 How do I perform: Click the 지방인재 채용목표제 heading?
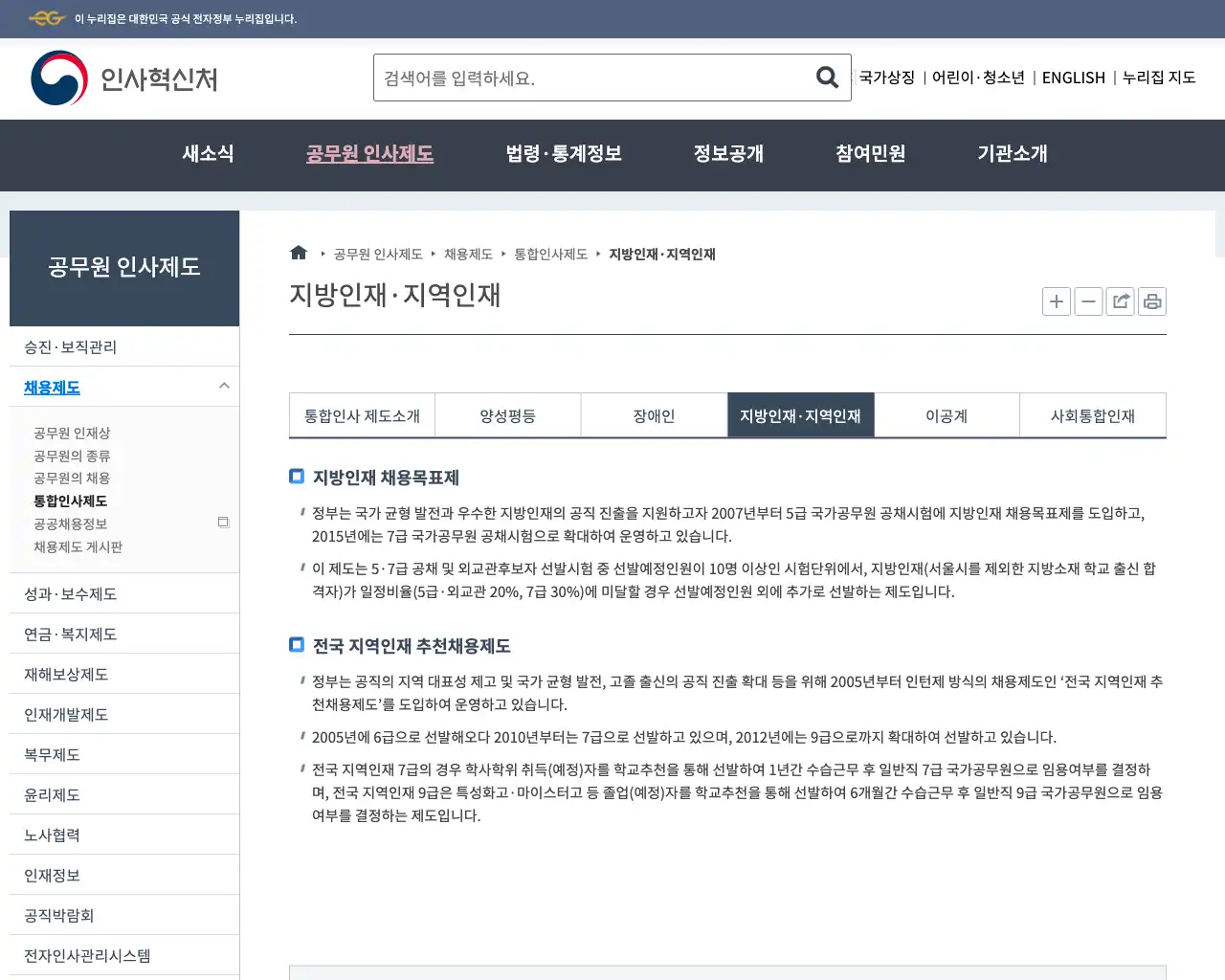point(386,477)
